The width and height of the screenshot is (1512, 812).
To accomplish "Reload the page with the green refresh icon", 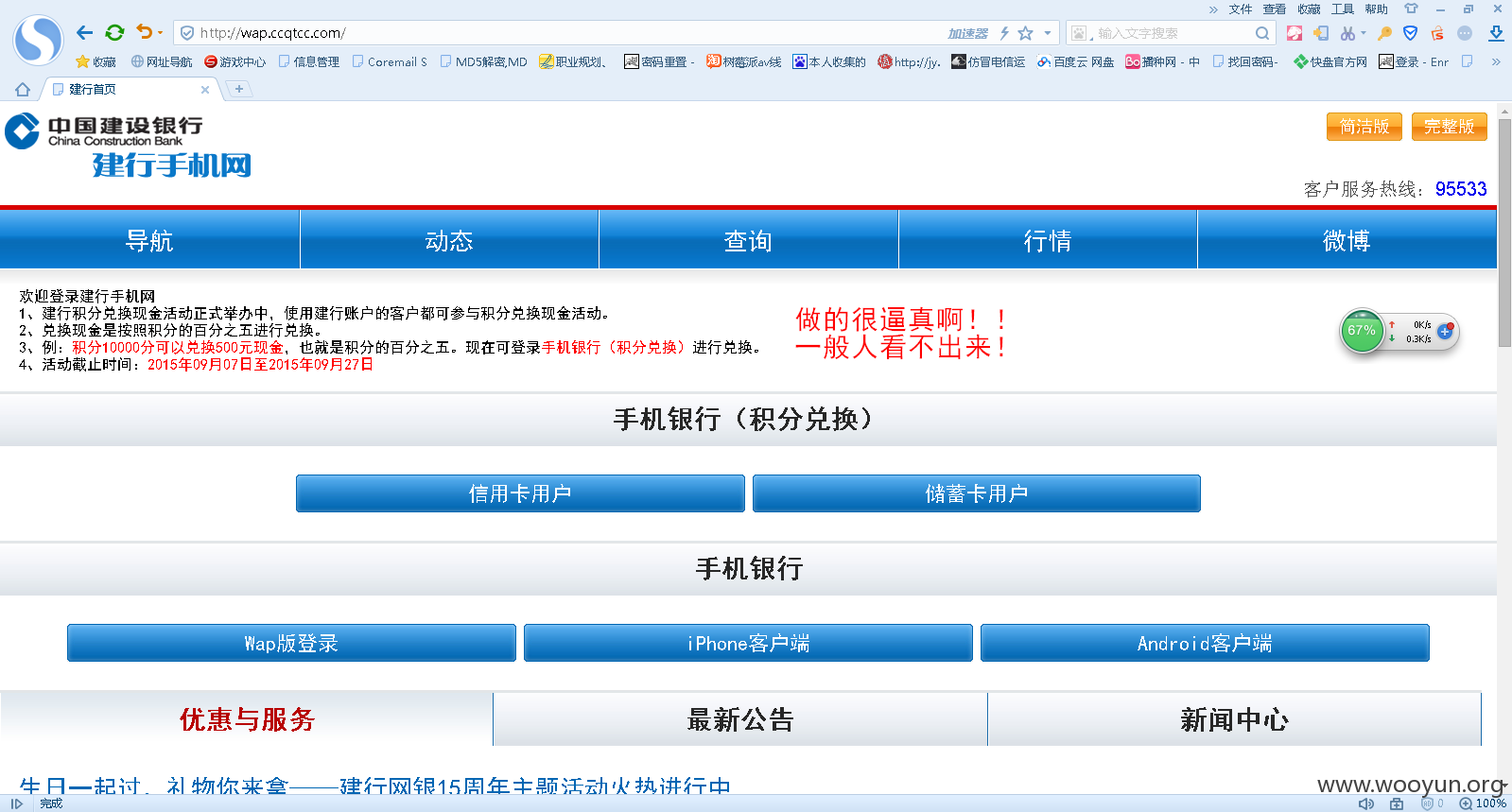I will (115, 33).
